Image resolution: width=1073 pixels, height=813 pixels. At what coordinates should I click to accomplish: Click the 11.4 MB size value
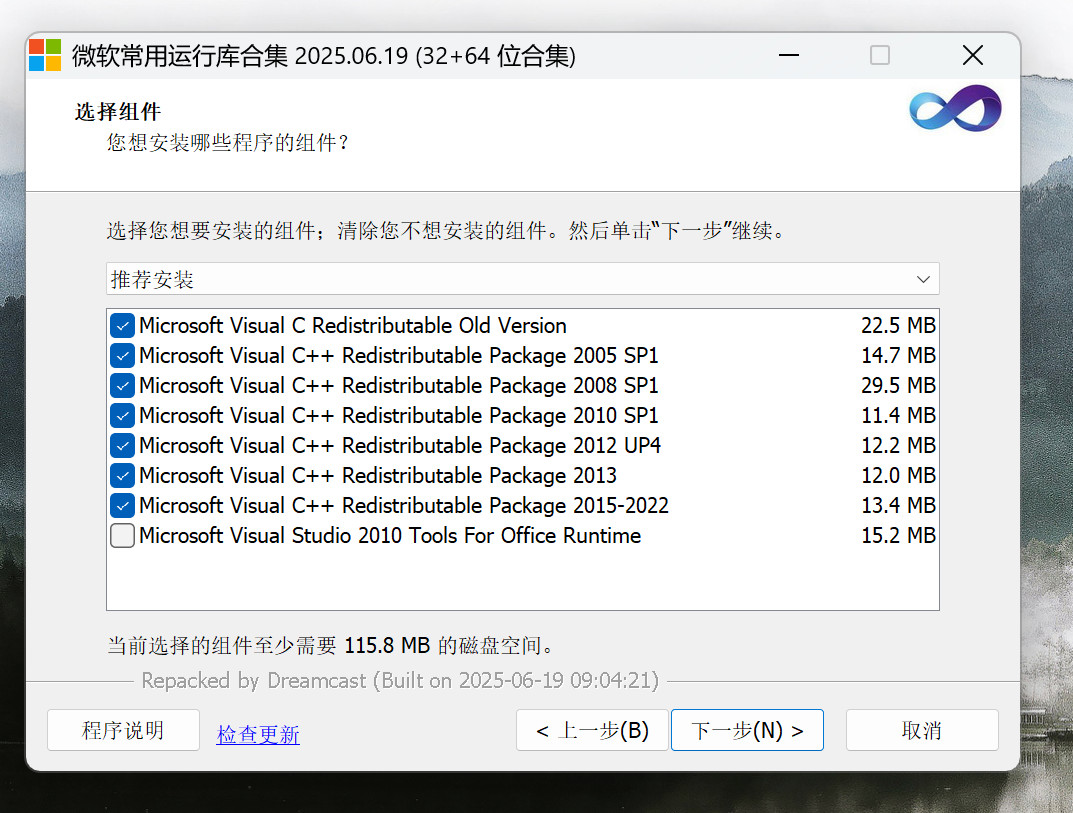point(899,415)
